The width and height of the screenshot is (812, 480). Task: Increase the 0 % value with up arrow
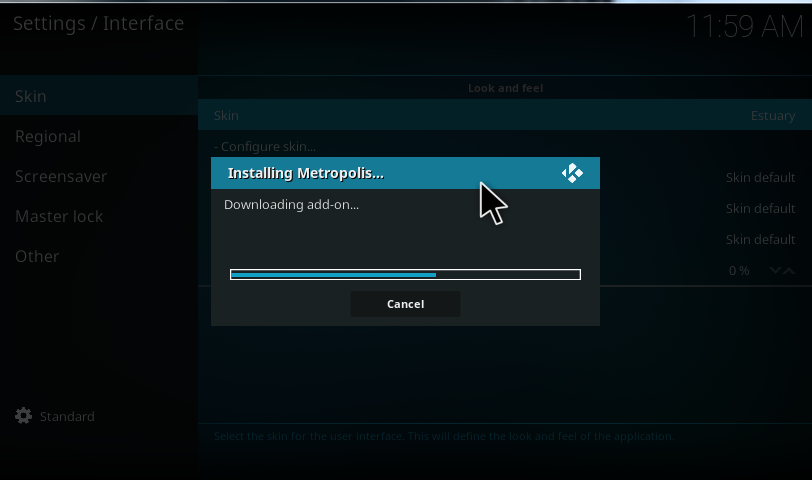point(789,270)
